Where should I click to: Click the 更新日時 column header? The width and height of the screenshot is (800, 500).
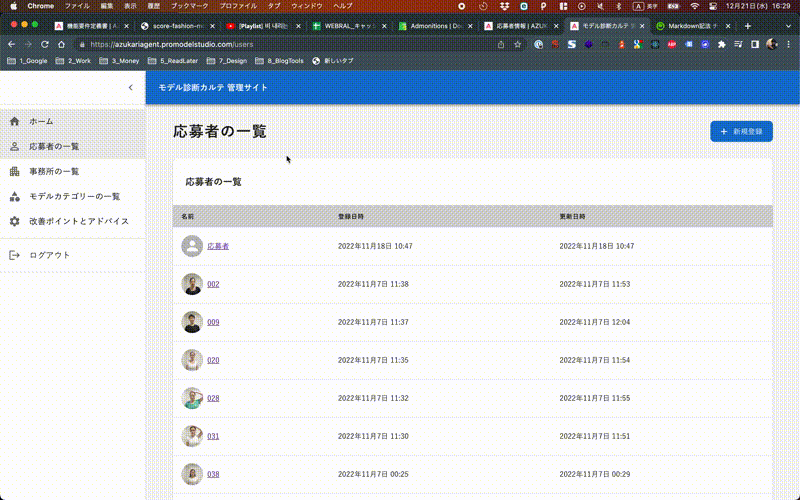572,216
